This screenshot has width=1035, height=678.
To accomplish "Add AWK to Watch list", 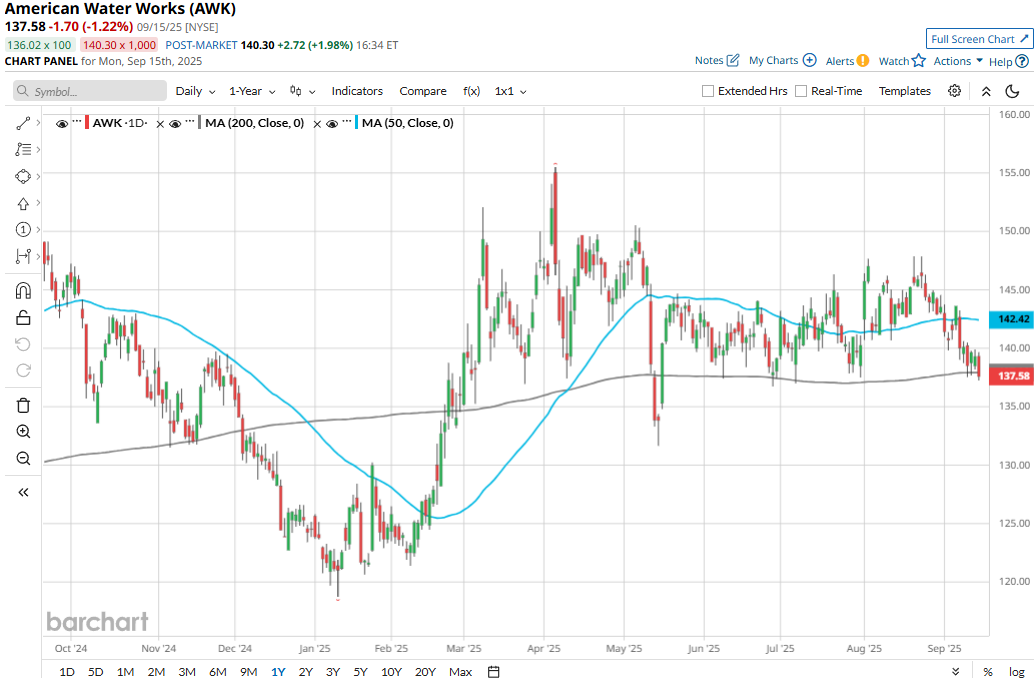I will click(x=902, y=61).
